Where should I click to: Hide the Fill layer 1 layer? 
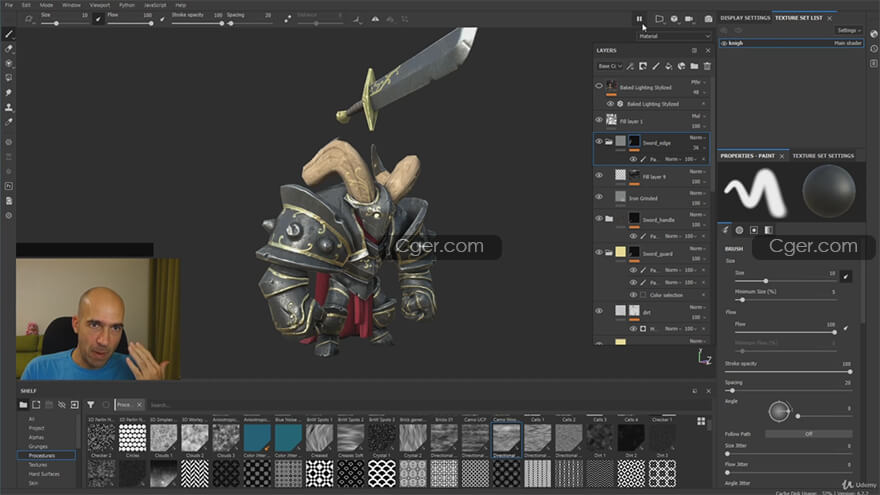pos(599,120)
